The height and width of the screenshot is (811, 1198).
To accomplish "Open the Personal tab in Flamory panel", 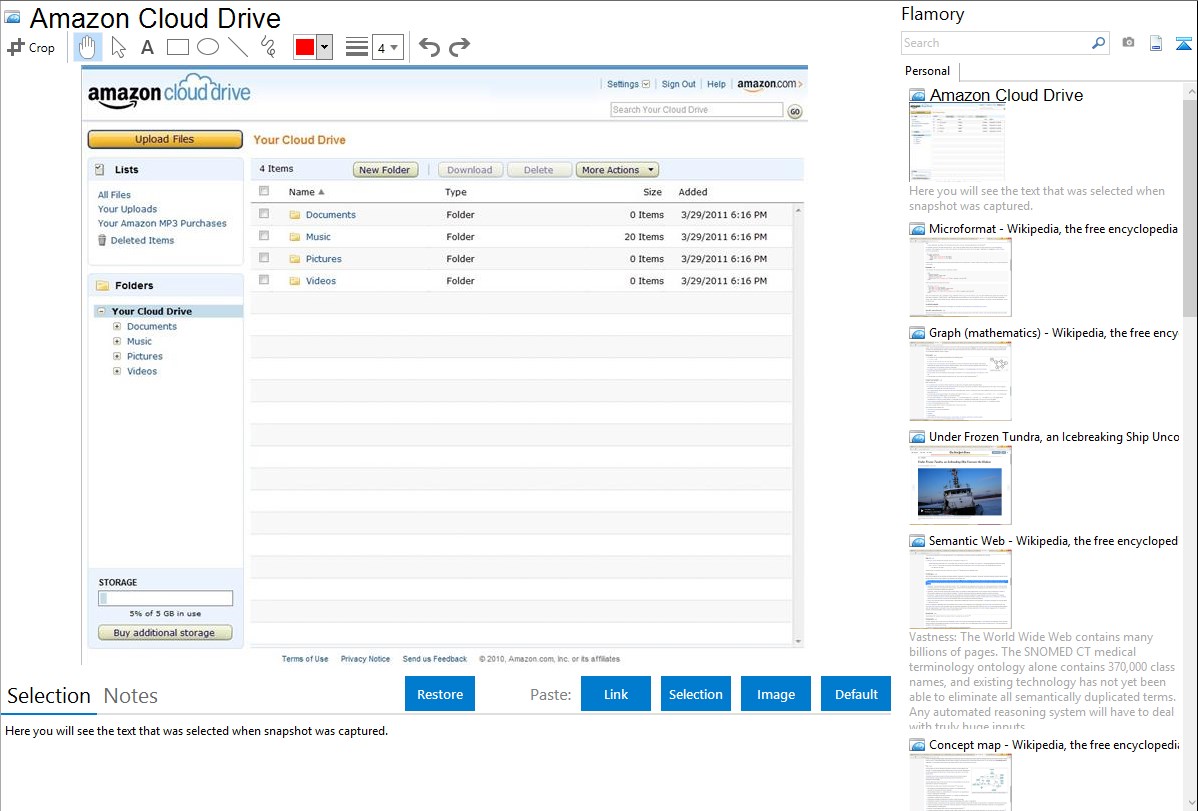I will pyautogui.click(x=928, y=71).
